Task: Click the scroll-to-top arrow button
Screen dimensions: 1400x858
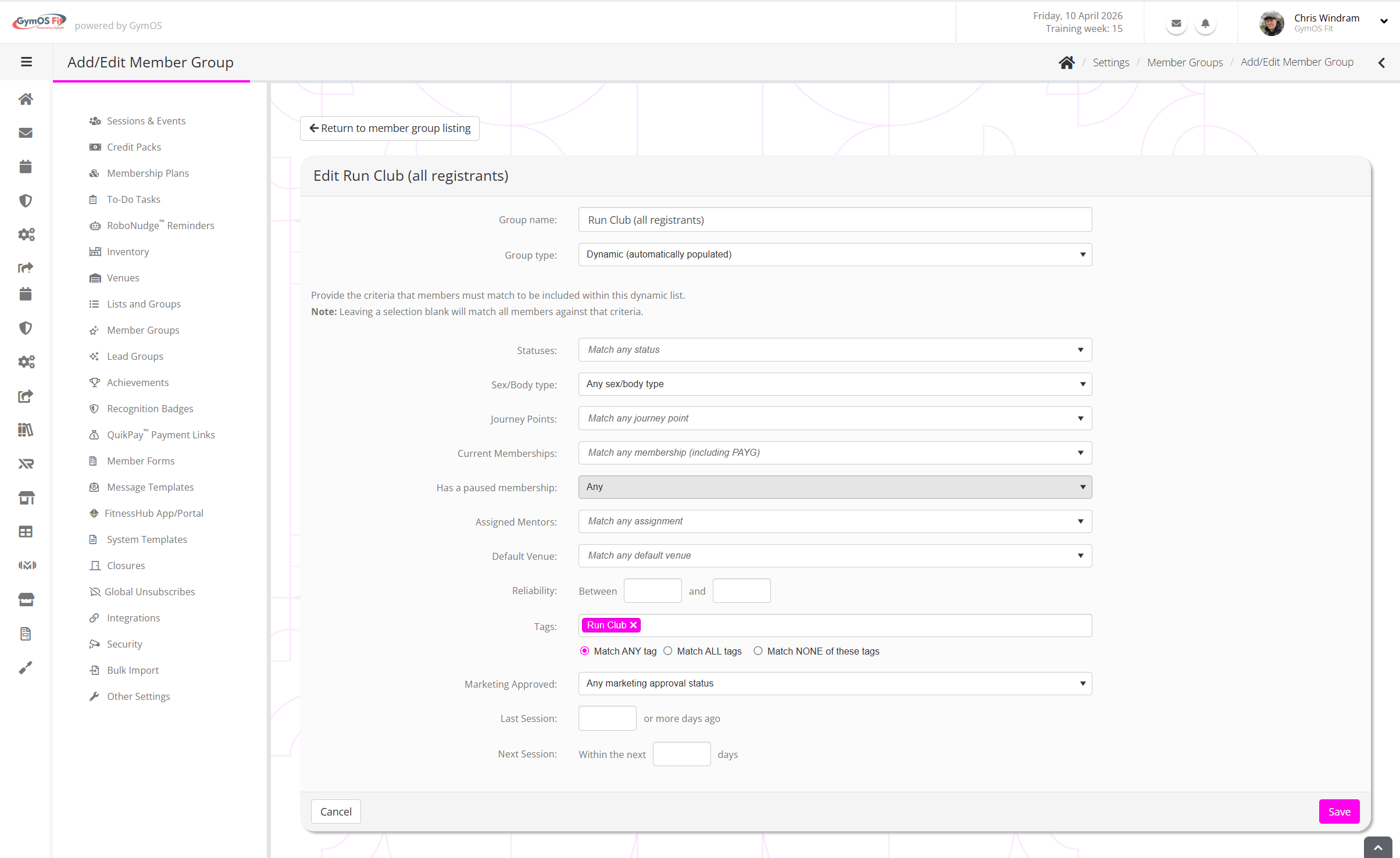Action: click(x=1378, y=848)
